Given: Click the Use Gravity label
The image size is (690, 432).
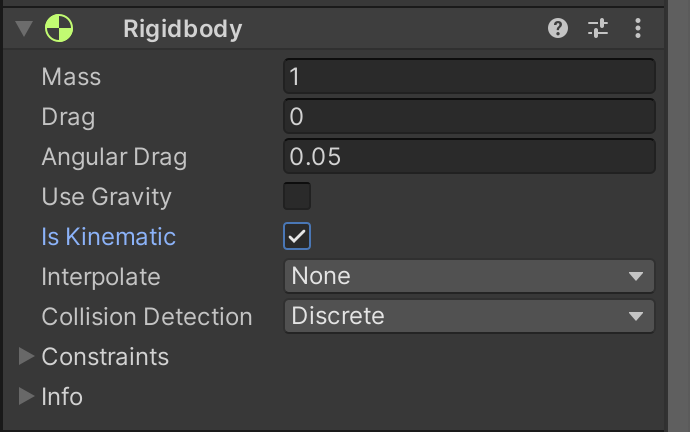Looking at the screenshot, I should click(x=106, y=197).
